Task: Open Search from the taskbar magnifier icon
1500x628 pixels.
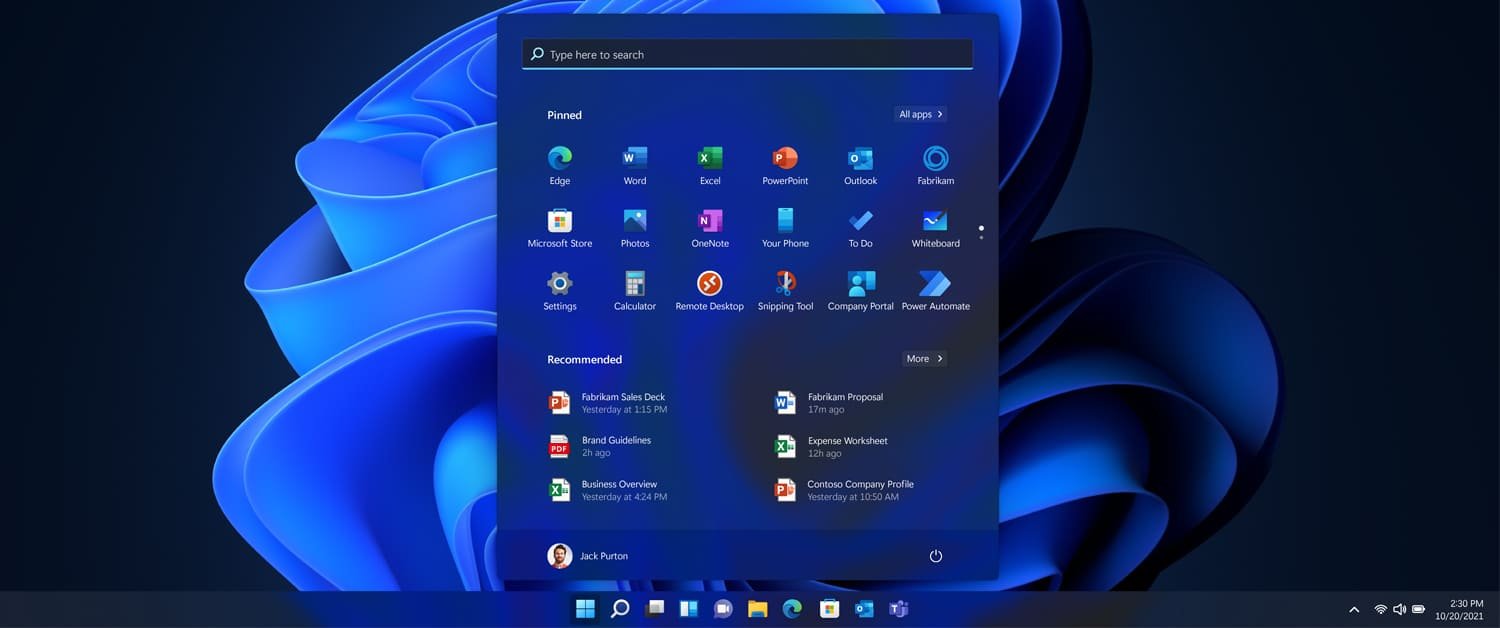Action: tap(620, 609)
